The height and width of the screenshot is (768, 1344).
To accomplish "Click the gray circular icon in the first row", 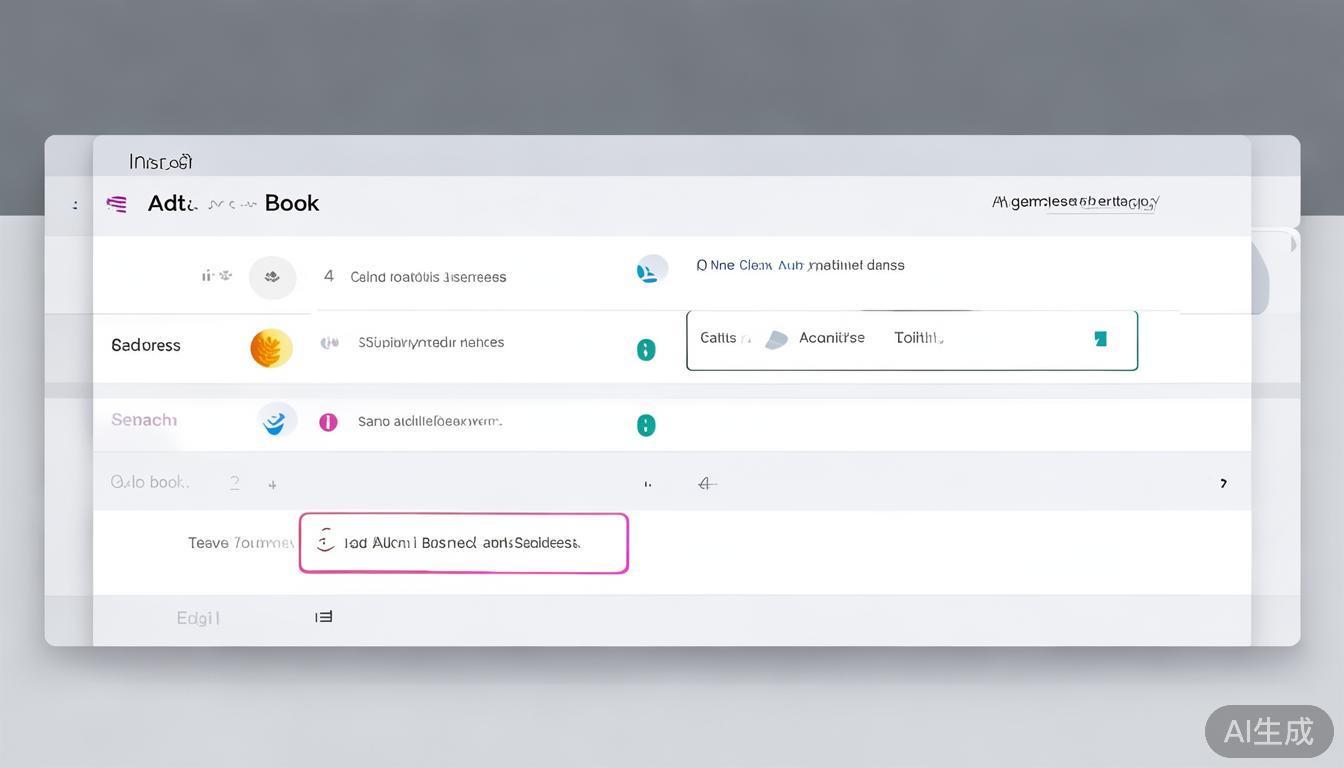I will pos(272,277).
